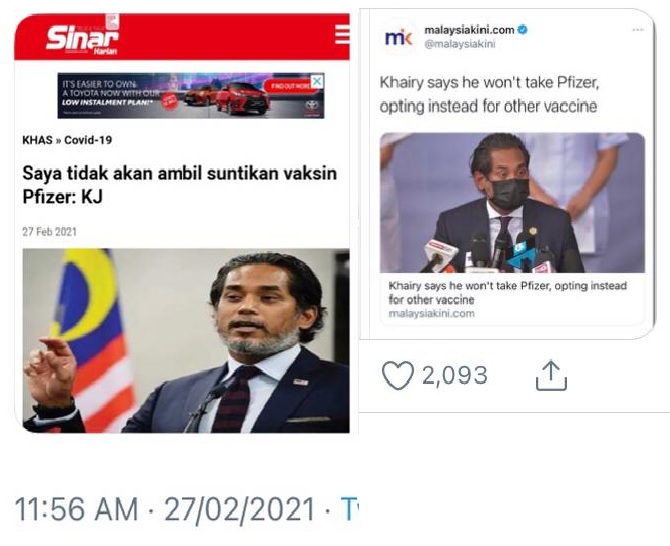Tap the share tweet upload icon
The width and height of the screenshot is (670, 546).
[551, 375]
